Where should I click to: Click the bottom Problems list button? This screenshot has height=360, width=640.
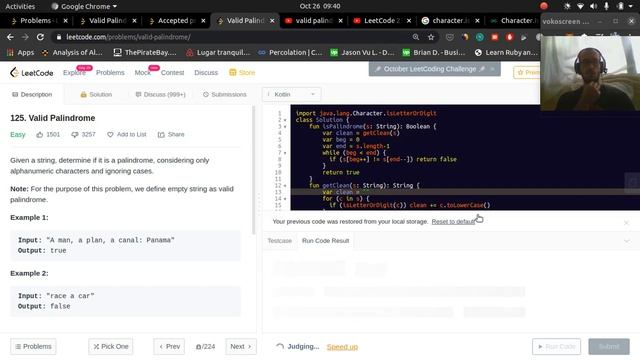pos(33,347)
